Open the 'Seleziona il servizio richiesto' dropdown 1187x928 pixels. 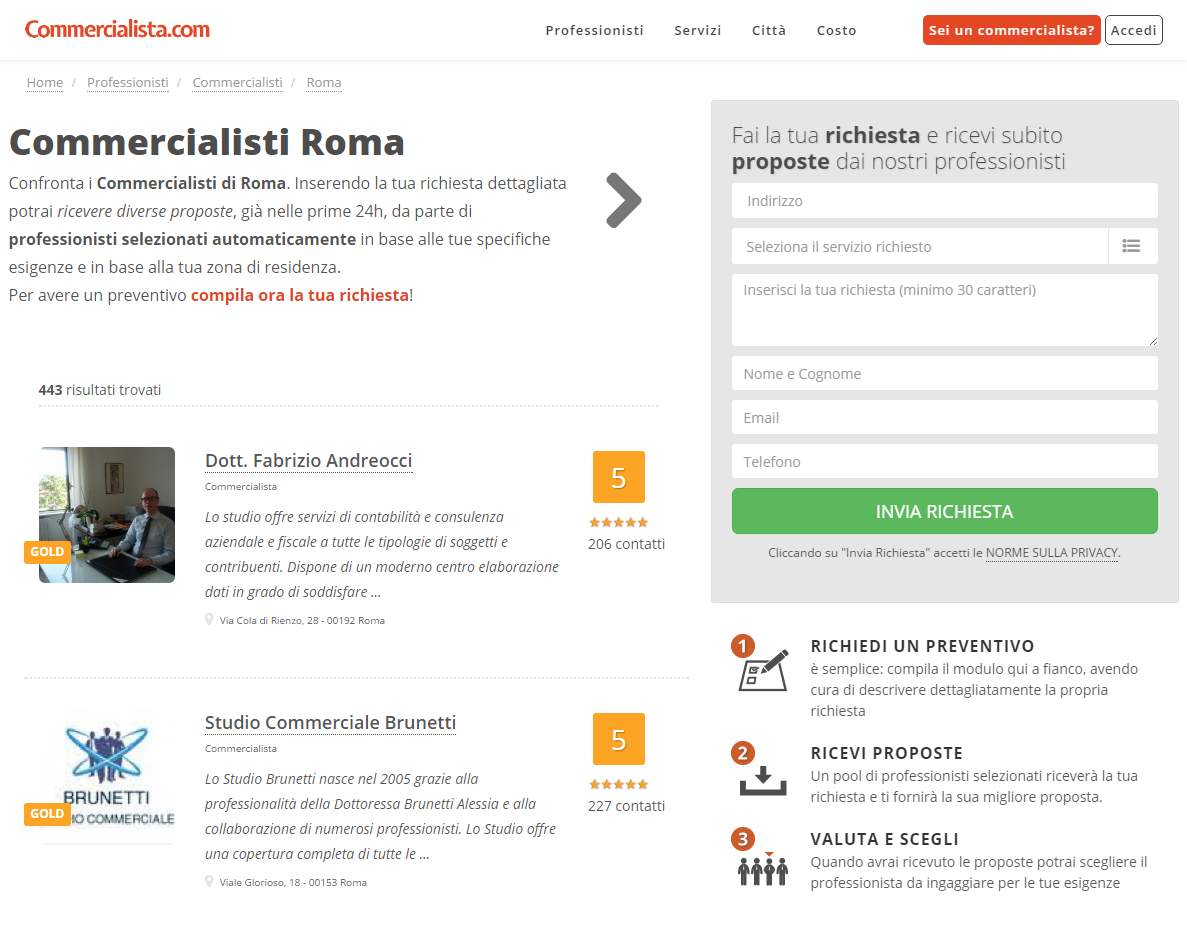[x=920, y=246]
